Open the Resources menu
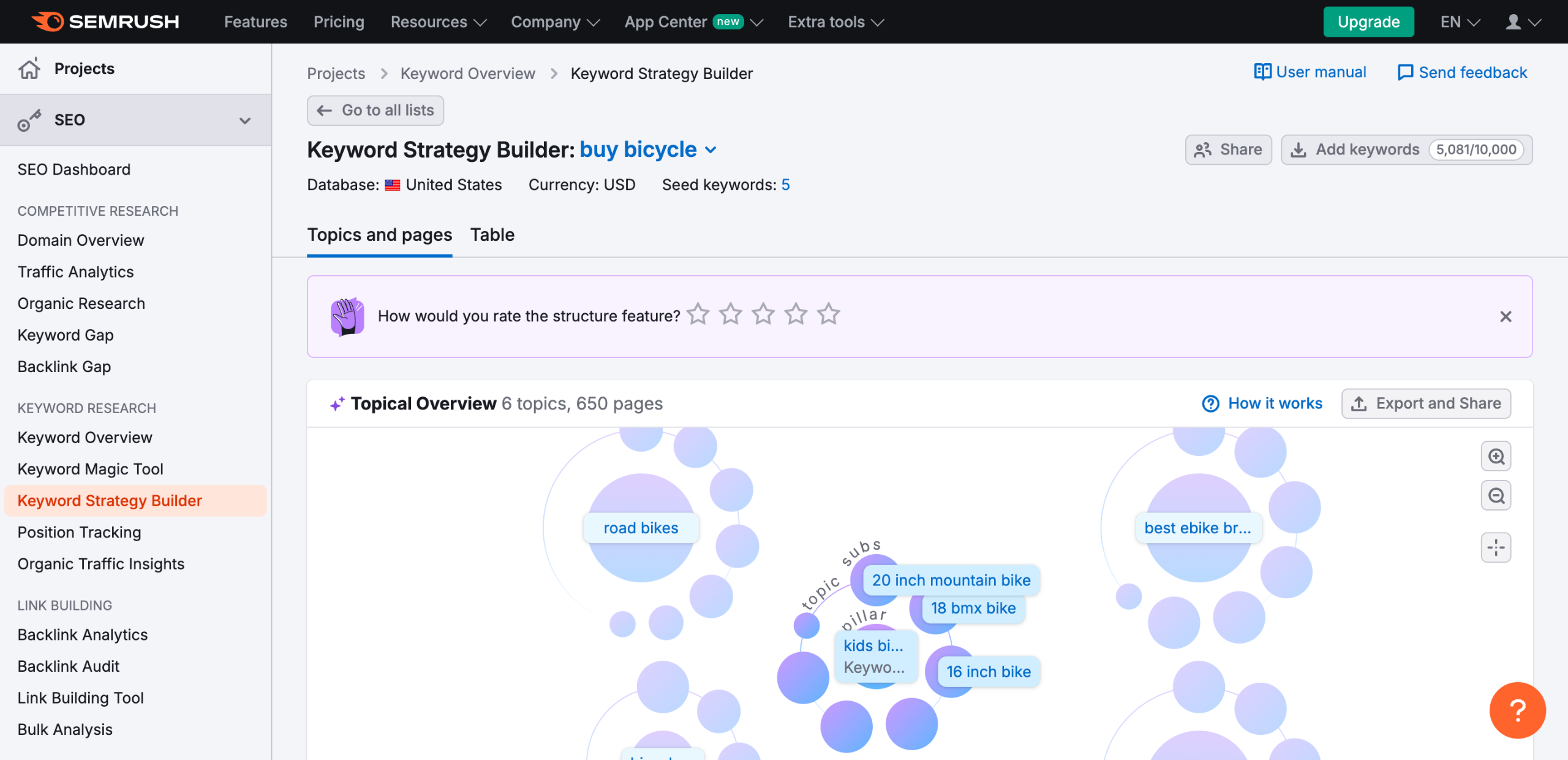Screen dimensions: 1568x760 click(x=438, y=22)
